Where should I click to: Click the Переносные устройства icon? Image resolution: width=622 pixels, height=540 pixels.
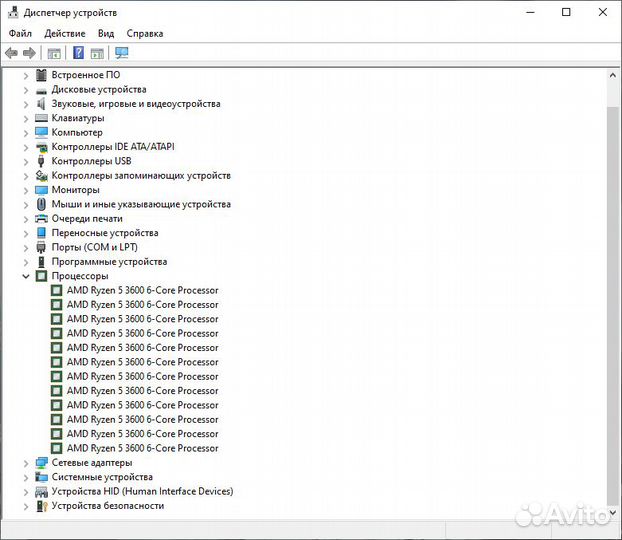point(41,233)
